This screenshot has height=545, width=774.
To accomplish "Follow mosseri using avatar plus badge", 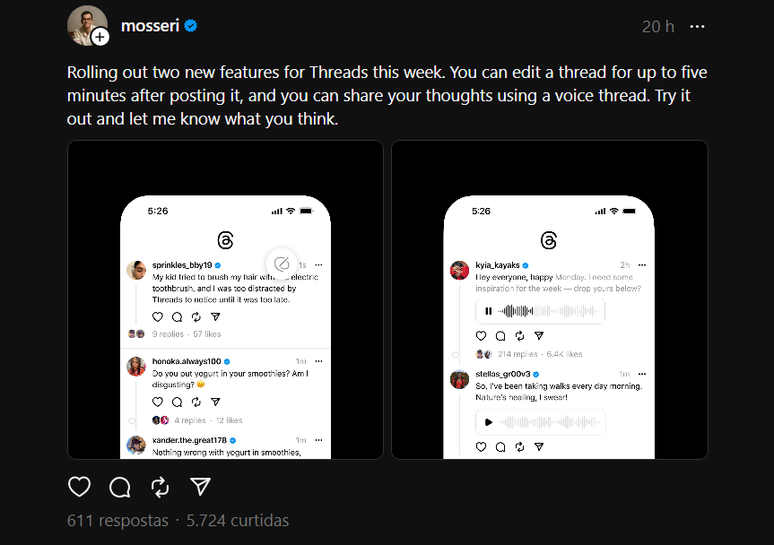I will click(x=100, y=37).
